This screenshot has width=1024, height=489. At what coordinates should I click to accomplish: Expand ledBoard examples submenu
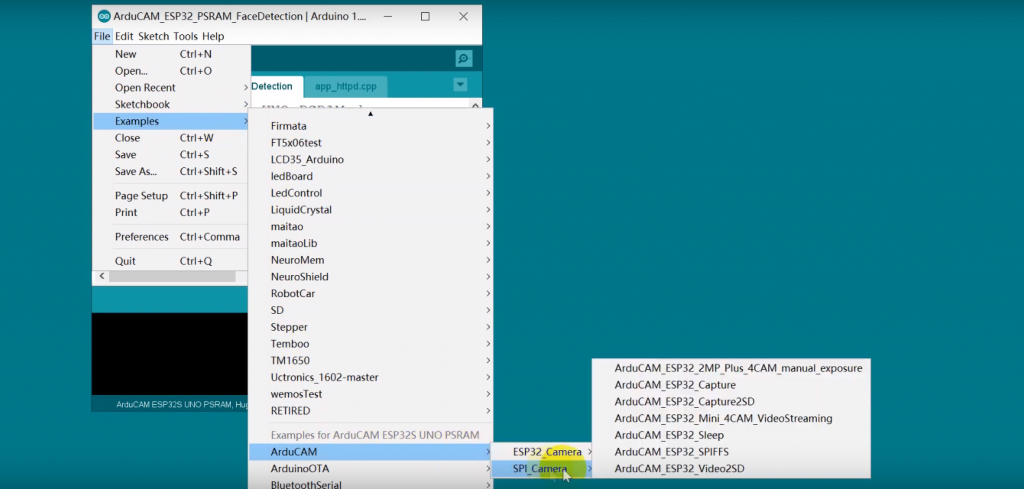pos(371,176)
